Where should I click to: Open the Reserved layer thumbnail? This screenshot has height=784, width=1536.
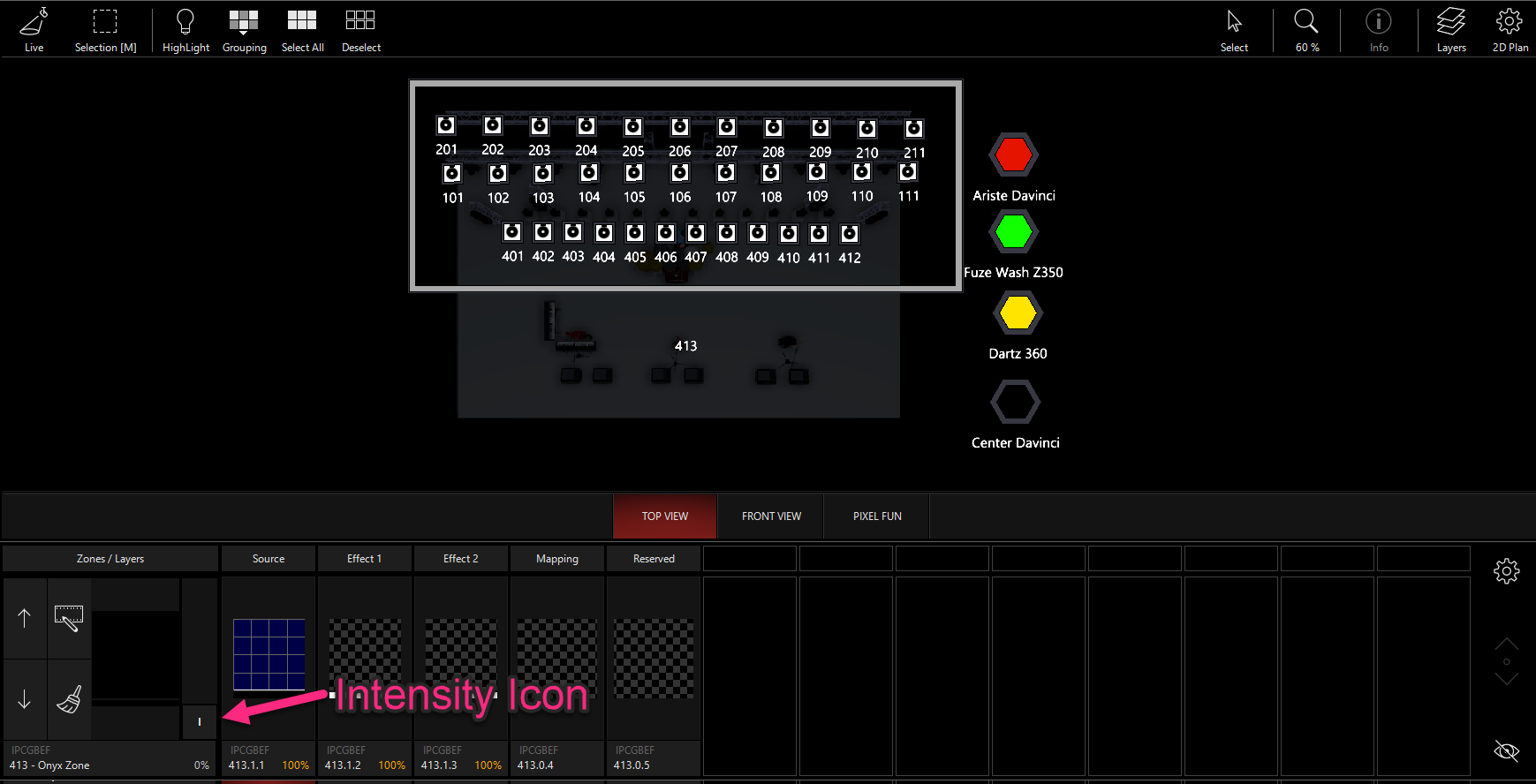pyautogui.click(x=654, y=658)
